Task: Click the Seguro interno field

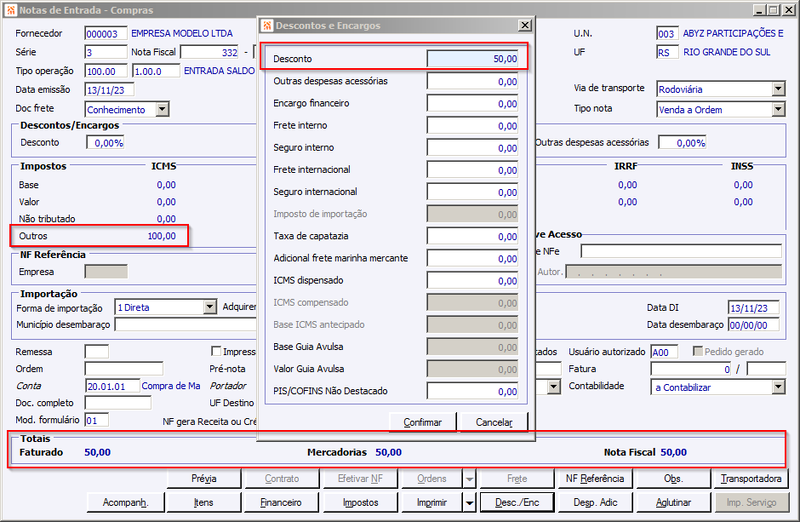Action: point(472,147)
